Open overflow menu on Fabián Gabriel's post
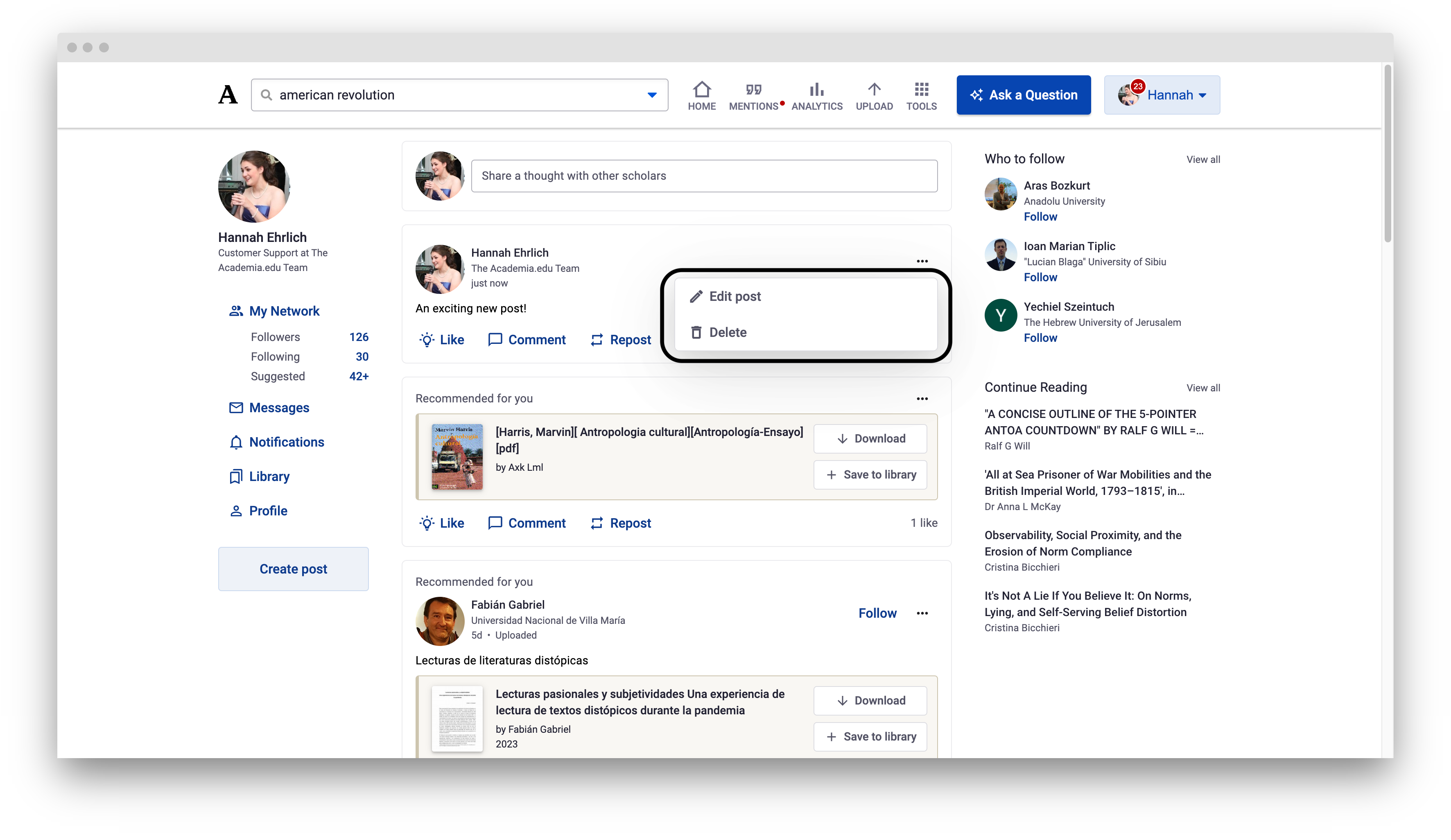This screenshot has width=1451, height=840. point(922,613)
